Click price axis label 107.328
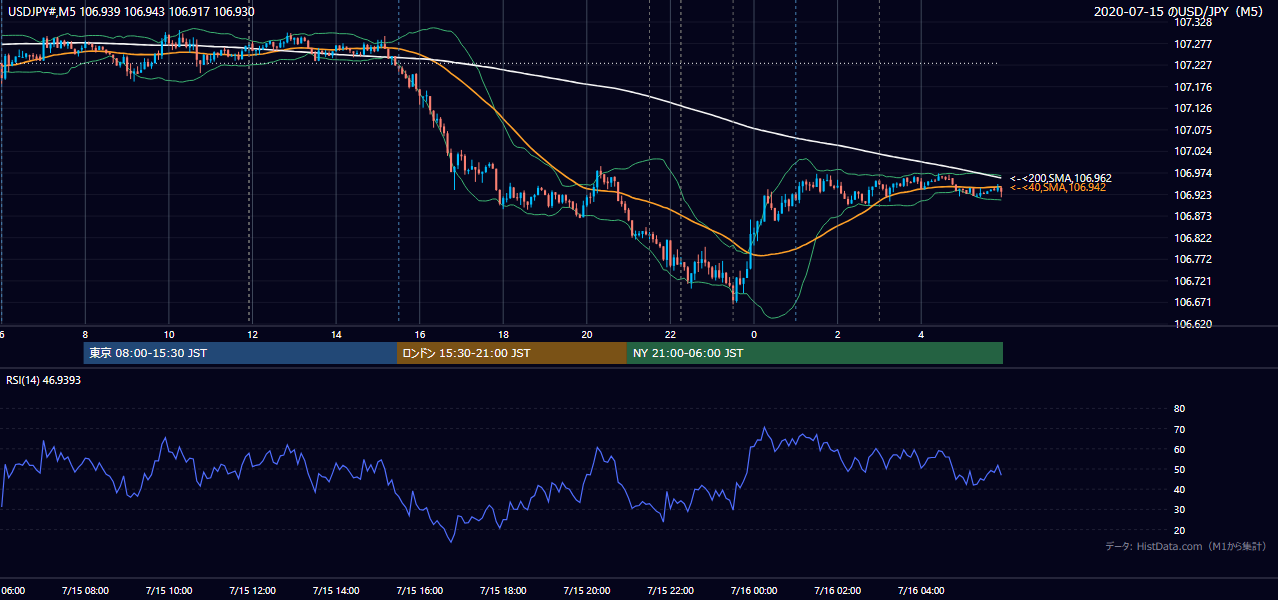Screen dimensions: 1278x600 tap(1193, 22)
